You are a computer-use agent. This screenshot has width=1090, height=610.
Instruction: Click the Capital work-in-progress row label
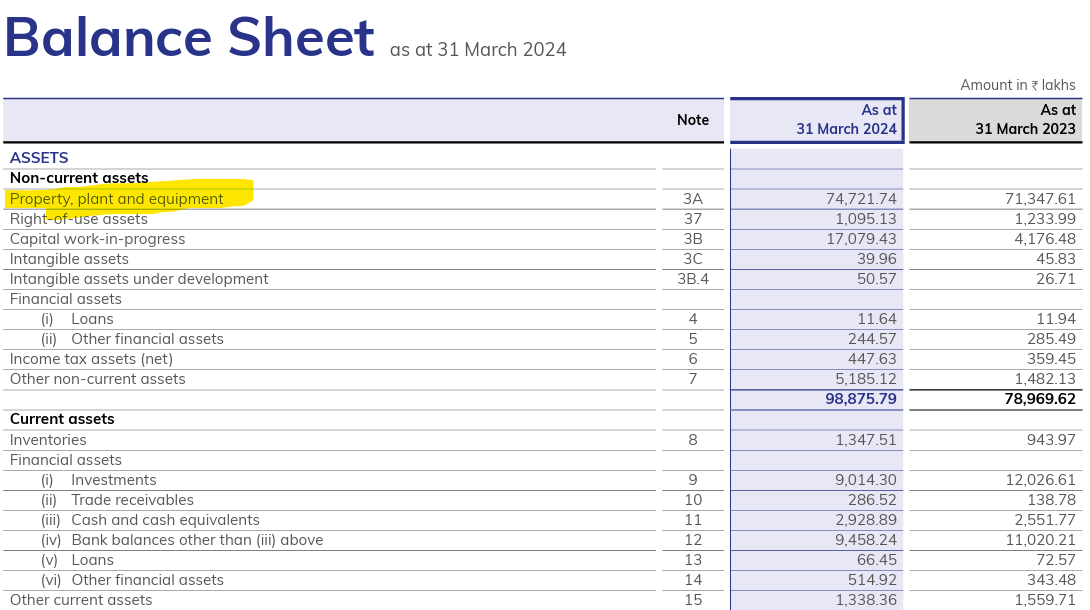pyautogui.click(x=97, y=239)
